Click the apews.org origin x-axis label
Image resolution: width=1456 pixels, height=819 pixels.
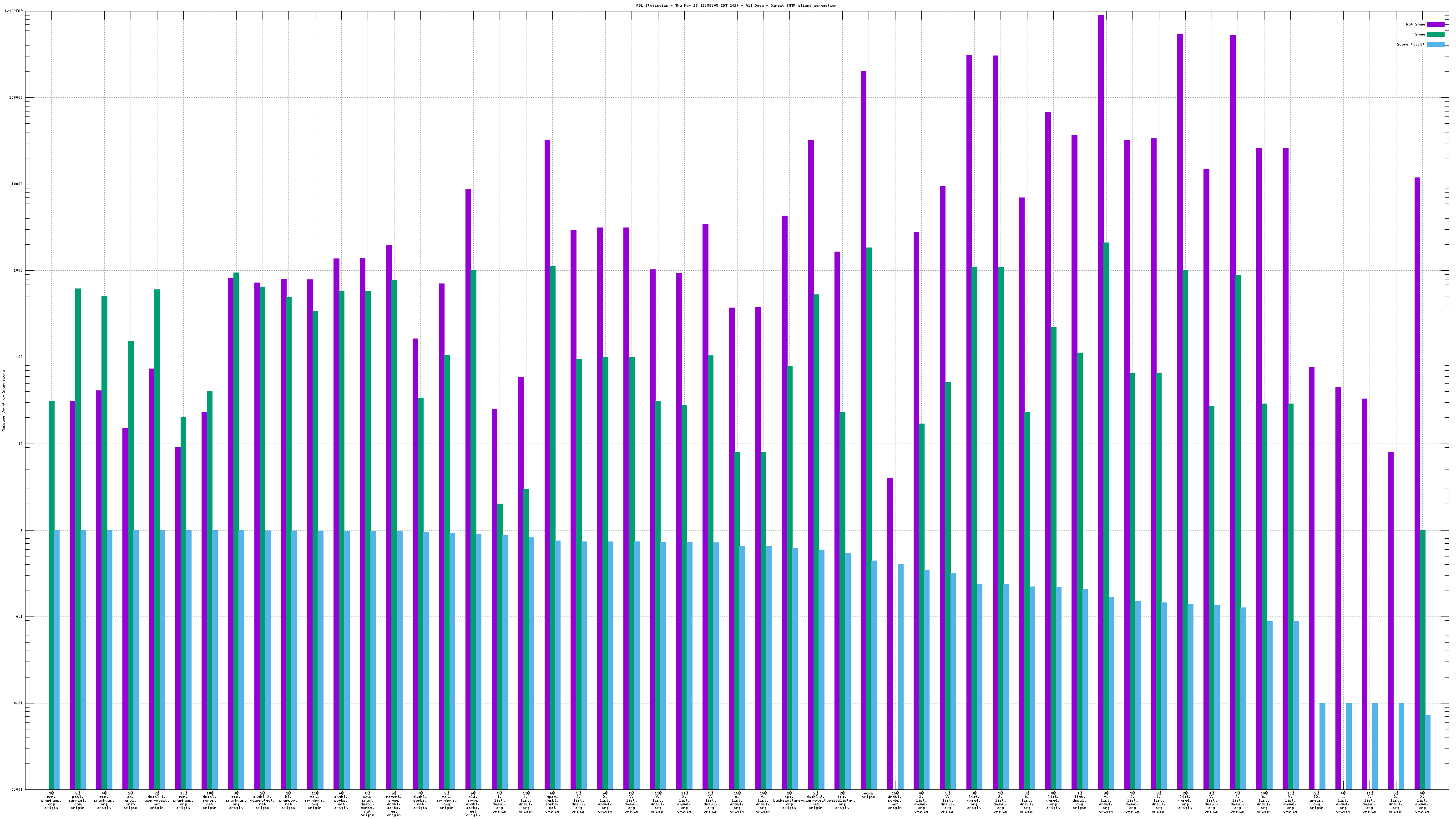tap(1316, 800)
